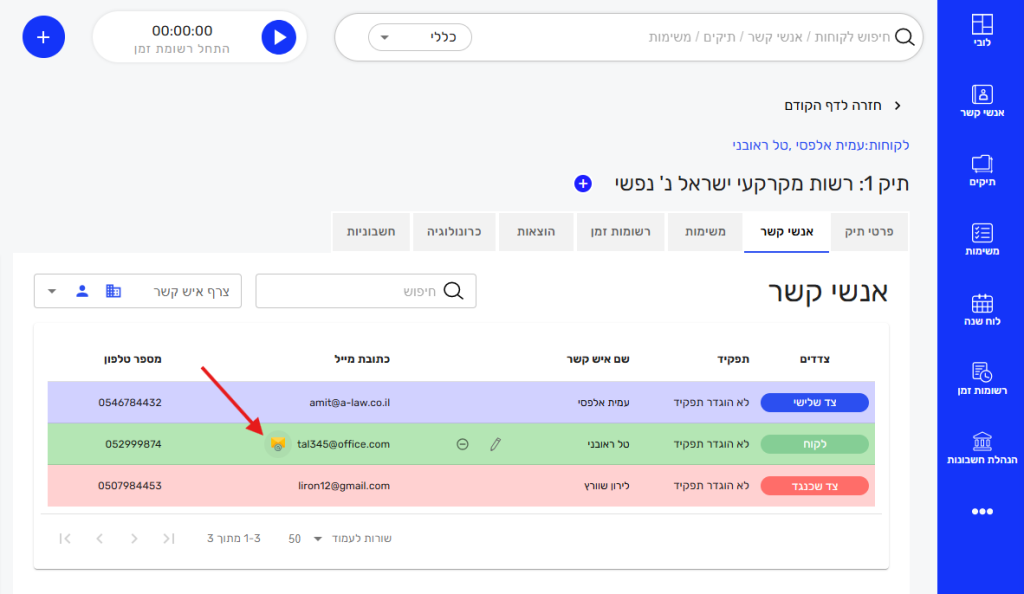Image resolution: width=1024 pixels, height=594 pixels.
Task: Click the three-dots more icon in the sidebar
Action: point(982,511)
